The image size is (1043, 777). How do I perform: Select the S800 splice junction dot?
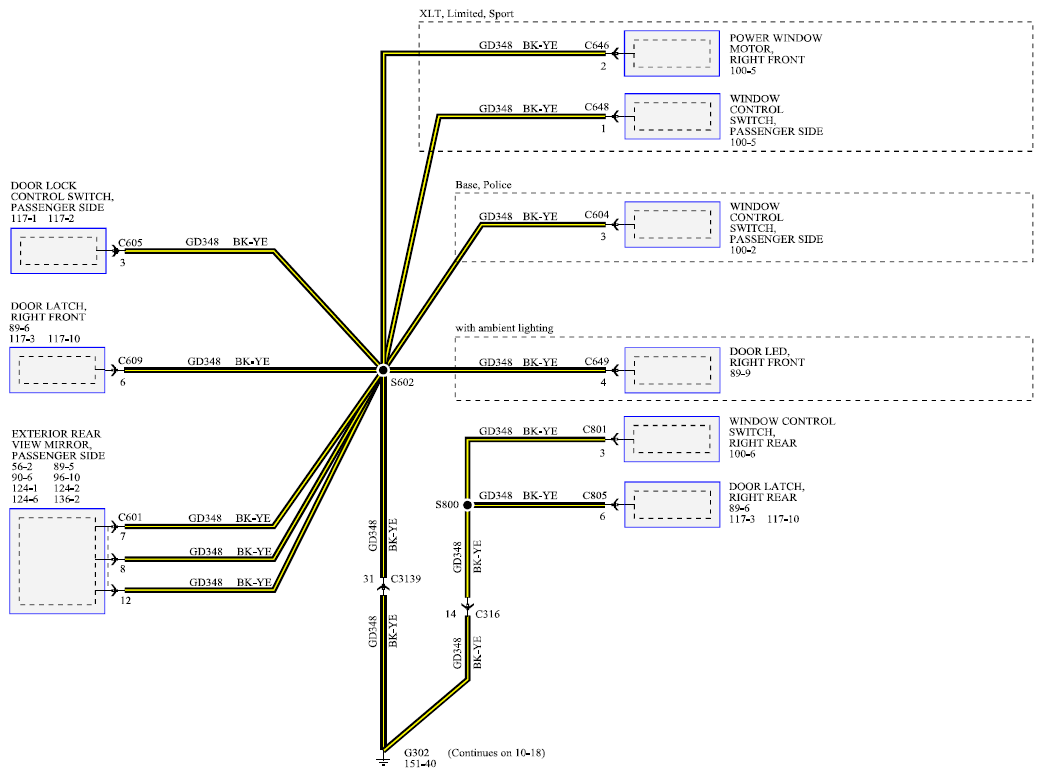(468, 505)
